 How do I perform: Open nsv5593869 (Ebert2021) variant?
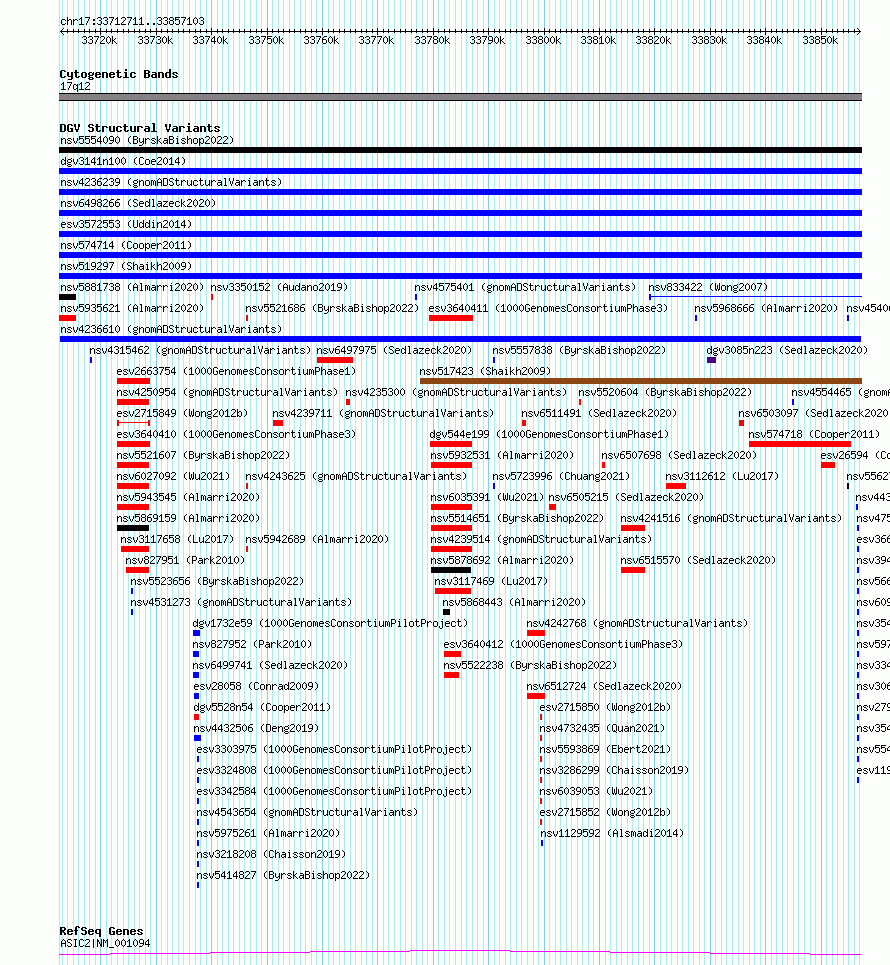pos(605,749)
